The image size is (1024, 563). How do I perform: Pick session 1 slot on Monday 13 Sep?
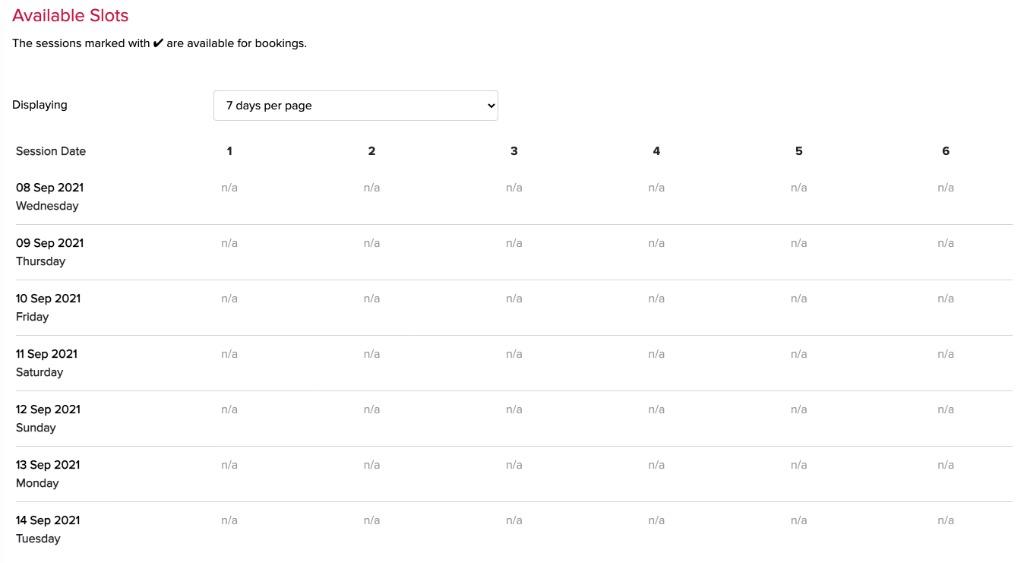[x=229, y=465]
